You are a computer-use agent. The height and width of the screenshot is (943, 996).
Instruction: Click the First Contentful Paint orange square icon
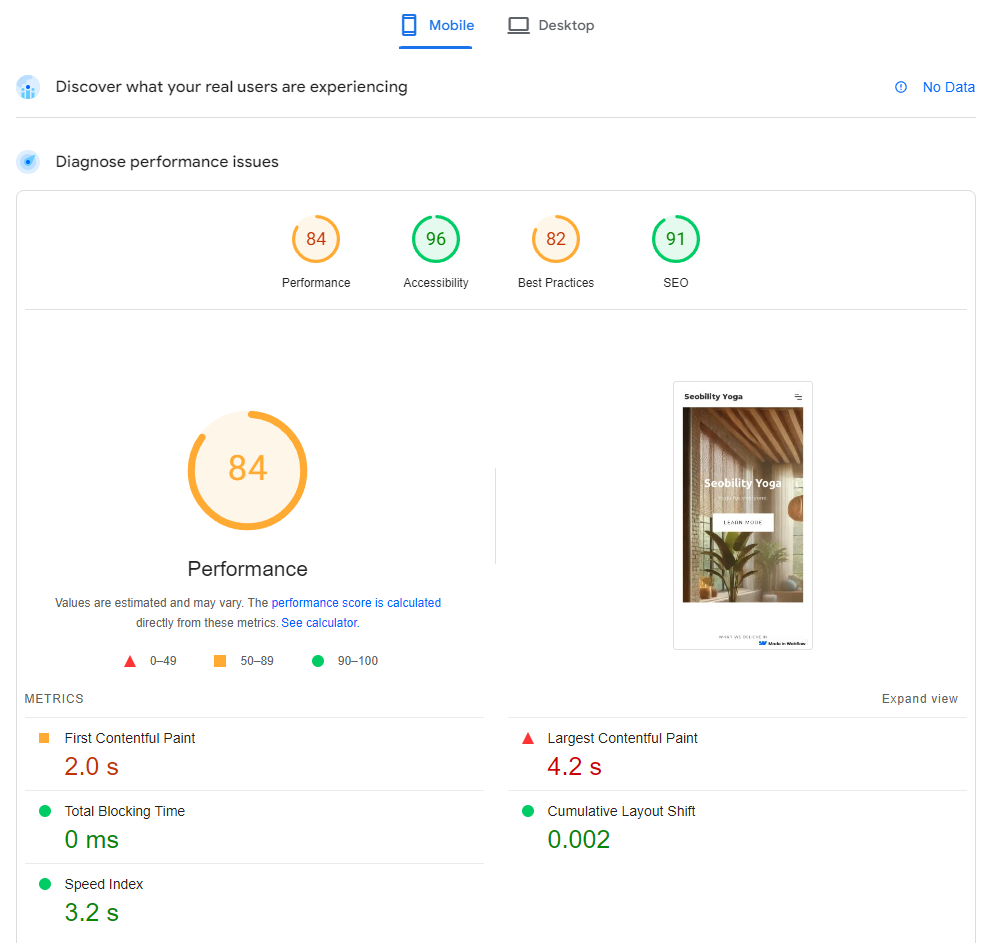pyautogui.click(x=44, y=738)
